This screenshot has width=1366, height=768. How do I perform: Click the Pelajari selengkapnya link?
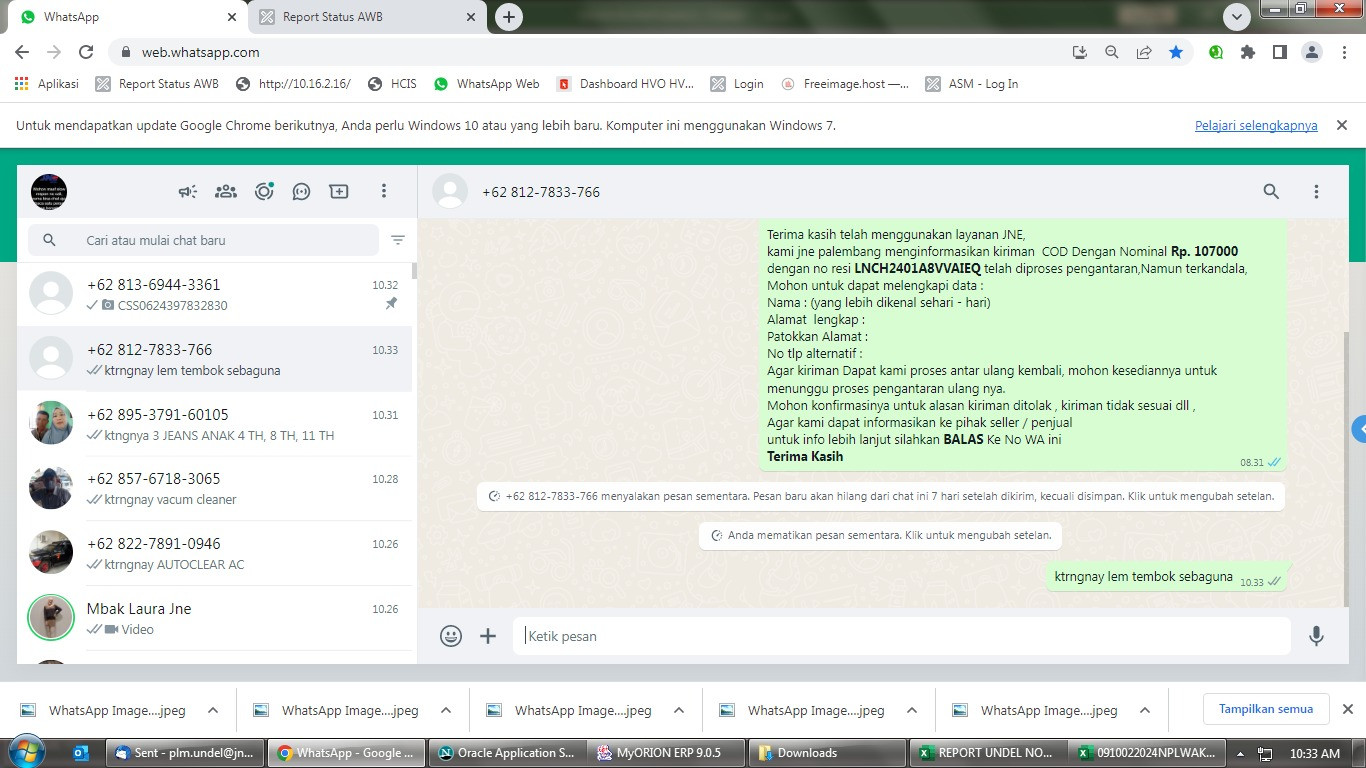[1256, 126]
